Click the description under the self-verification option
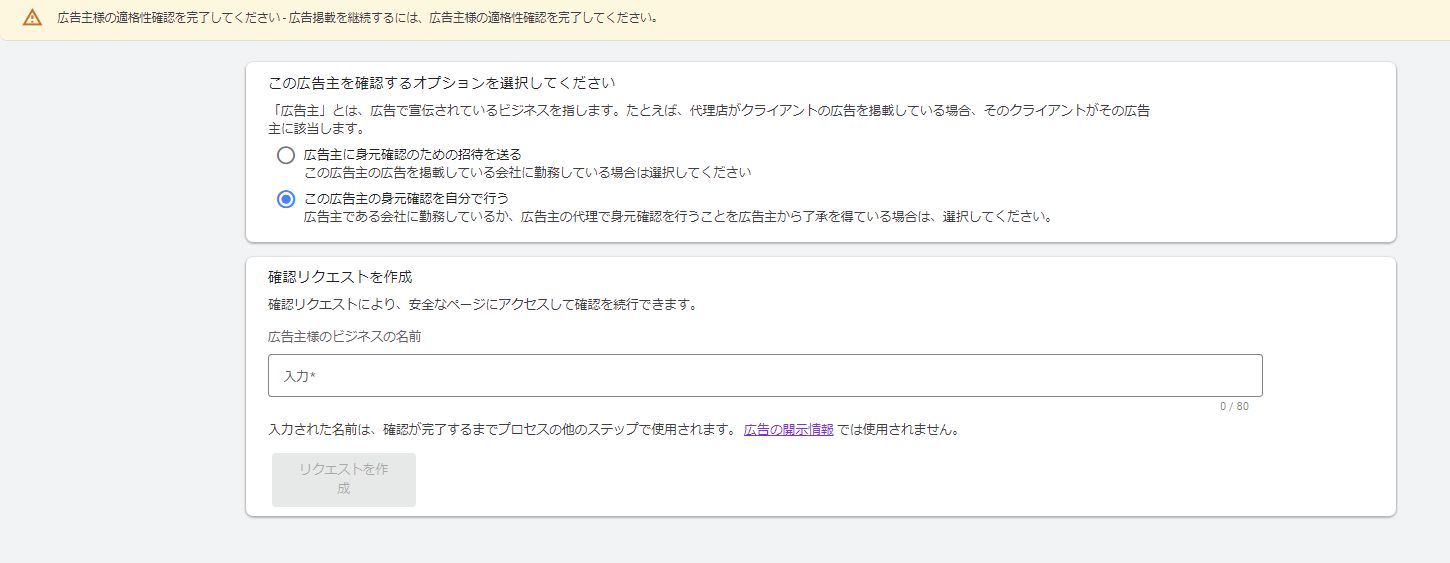The image size is (1450, 563). pos(677,216)
